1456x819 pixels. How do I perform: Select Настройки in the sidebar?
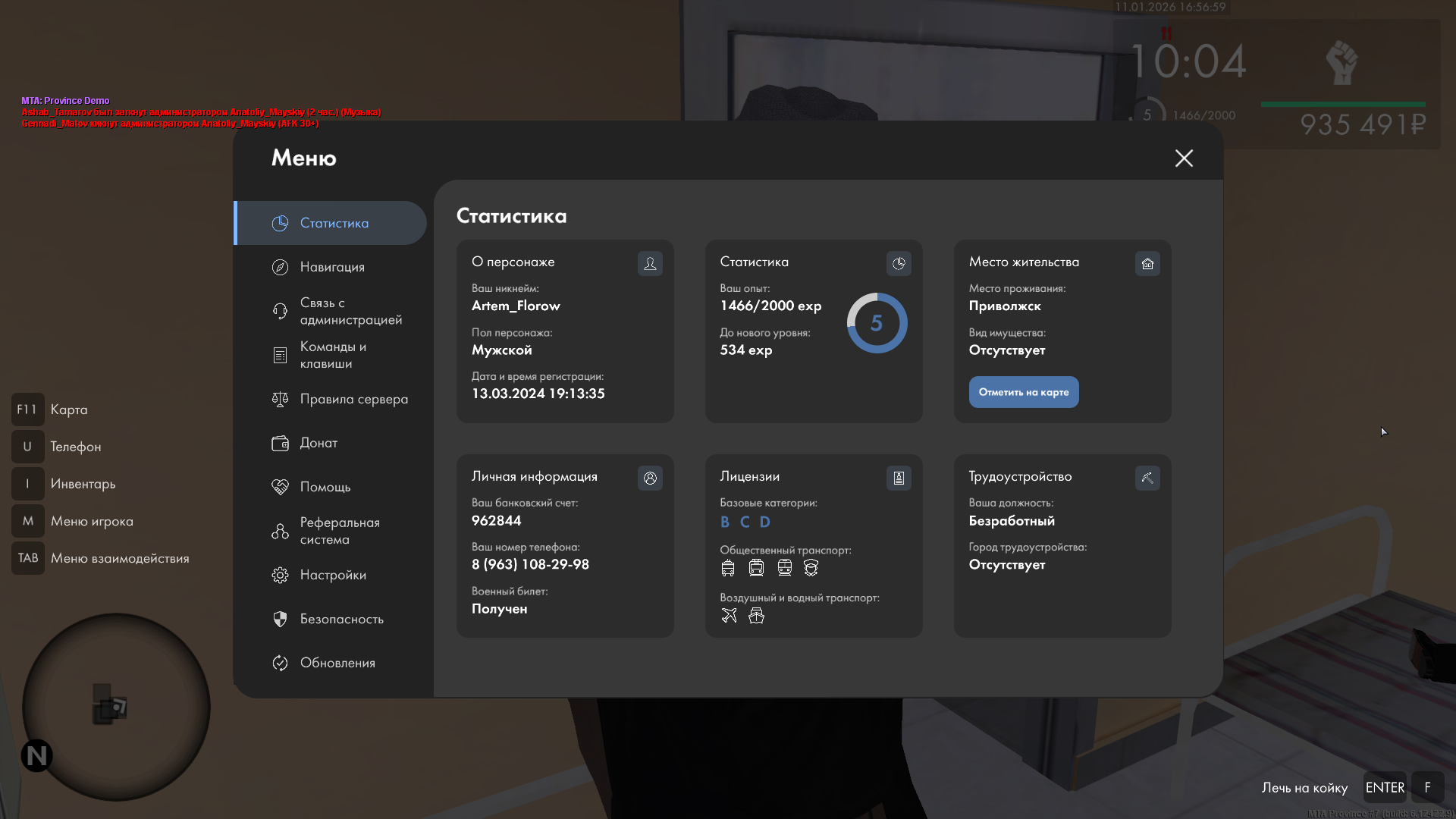click(x=333, y=575)
